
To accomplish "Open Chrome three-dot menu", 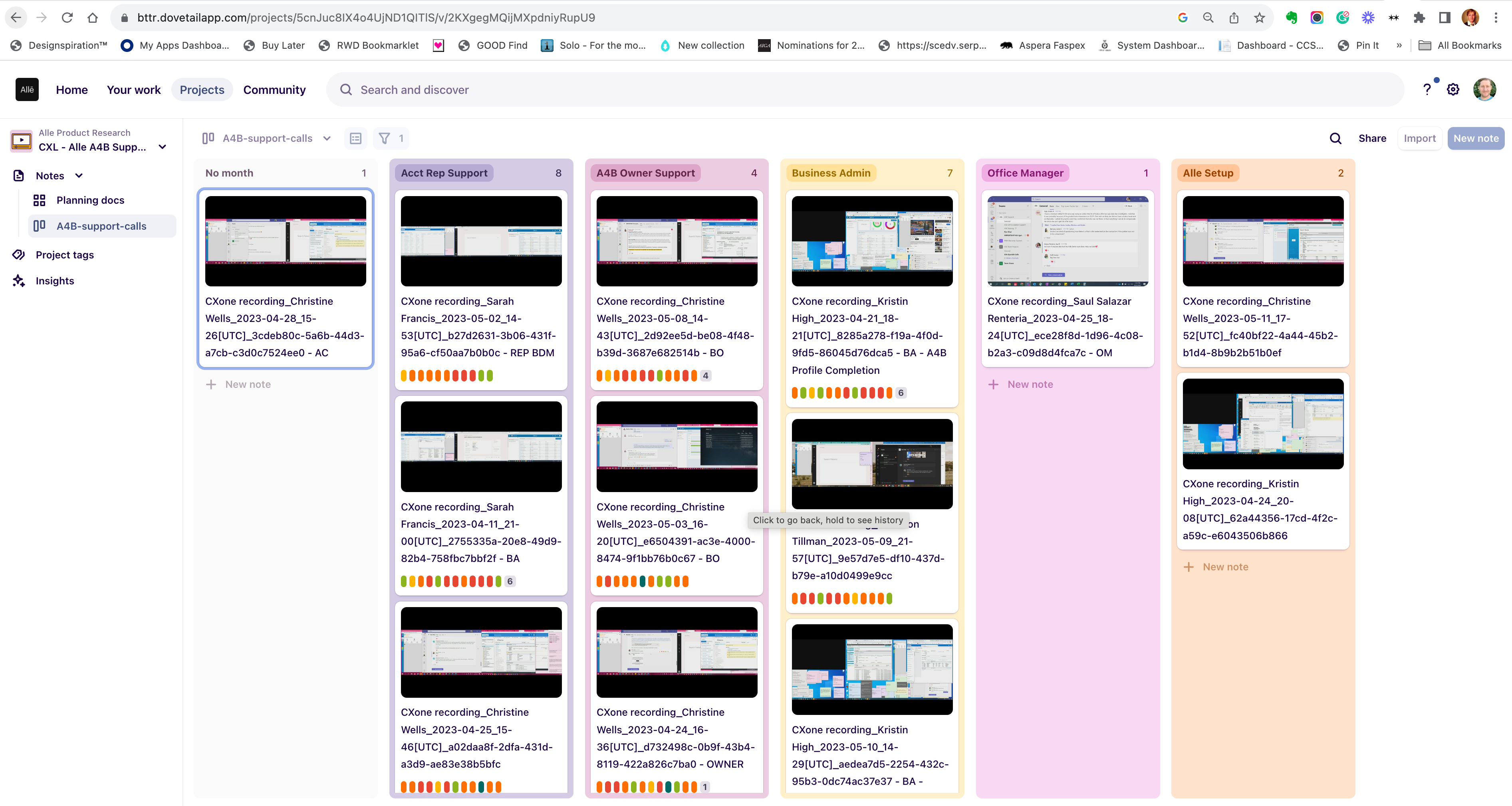I will [1496, 18].
